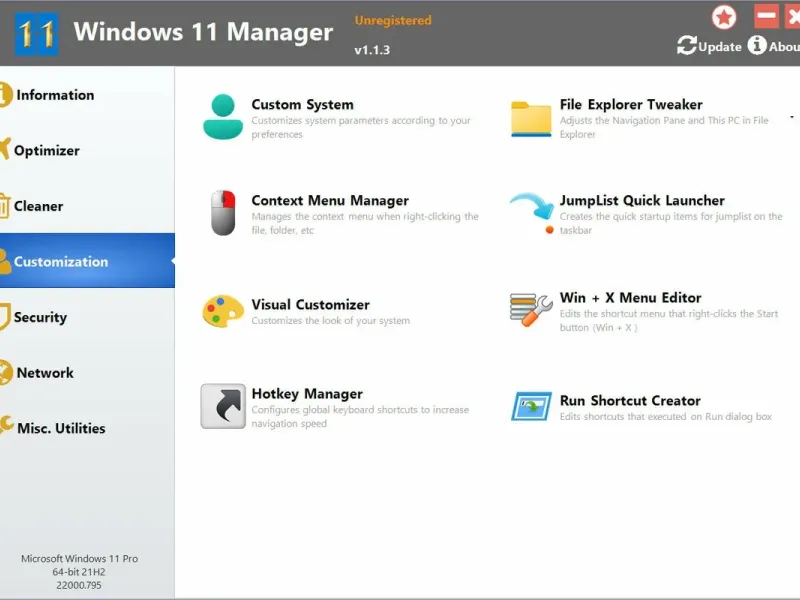Select the highlighted Customization tab
The image size is (800, 600).
[x=61, y=262]
